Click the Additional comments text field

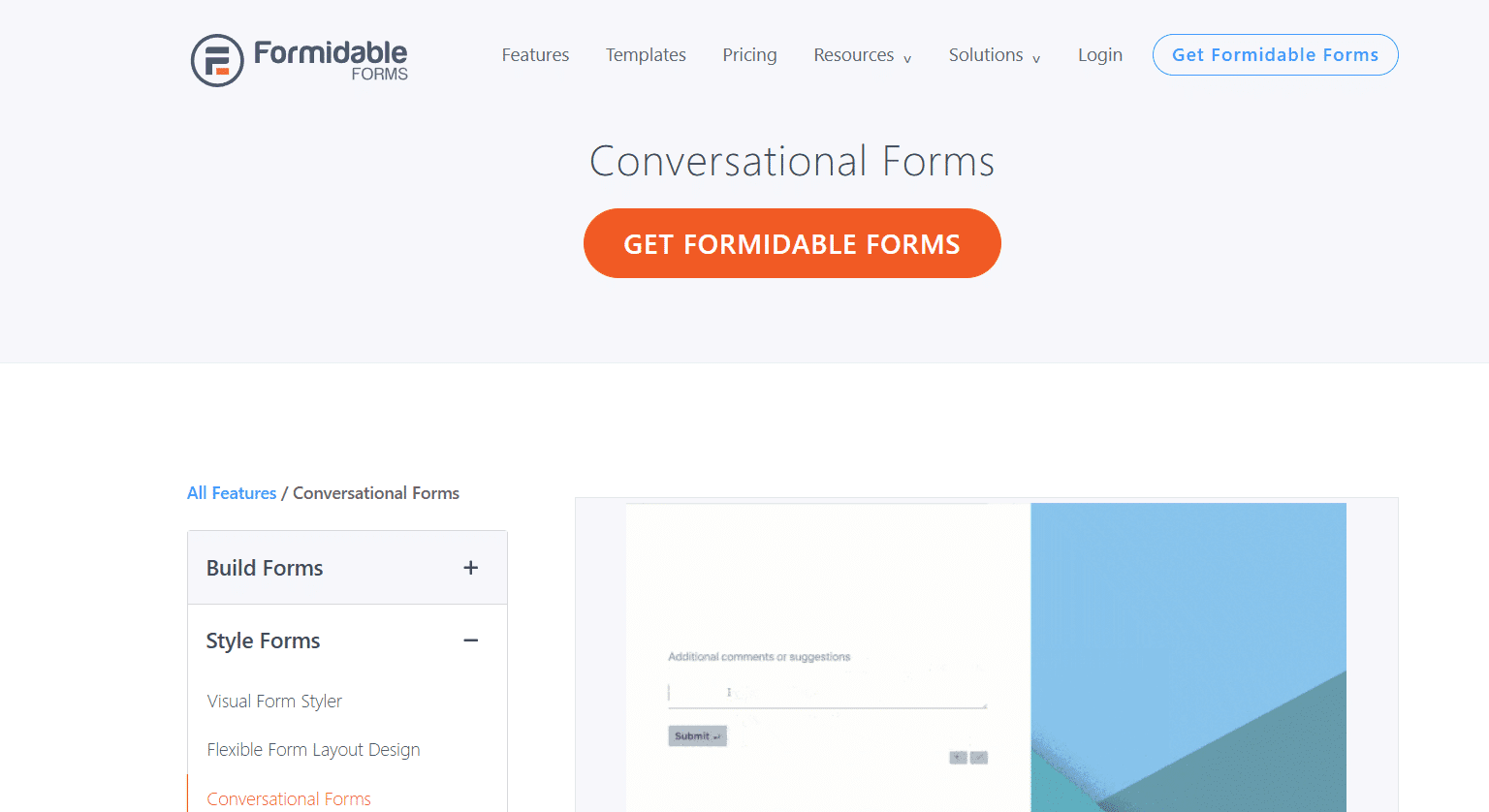827,694
